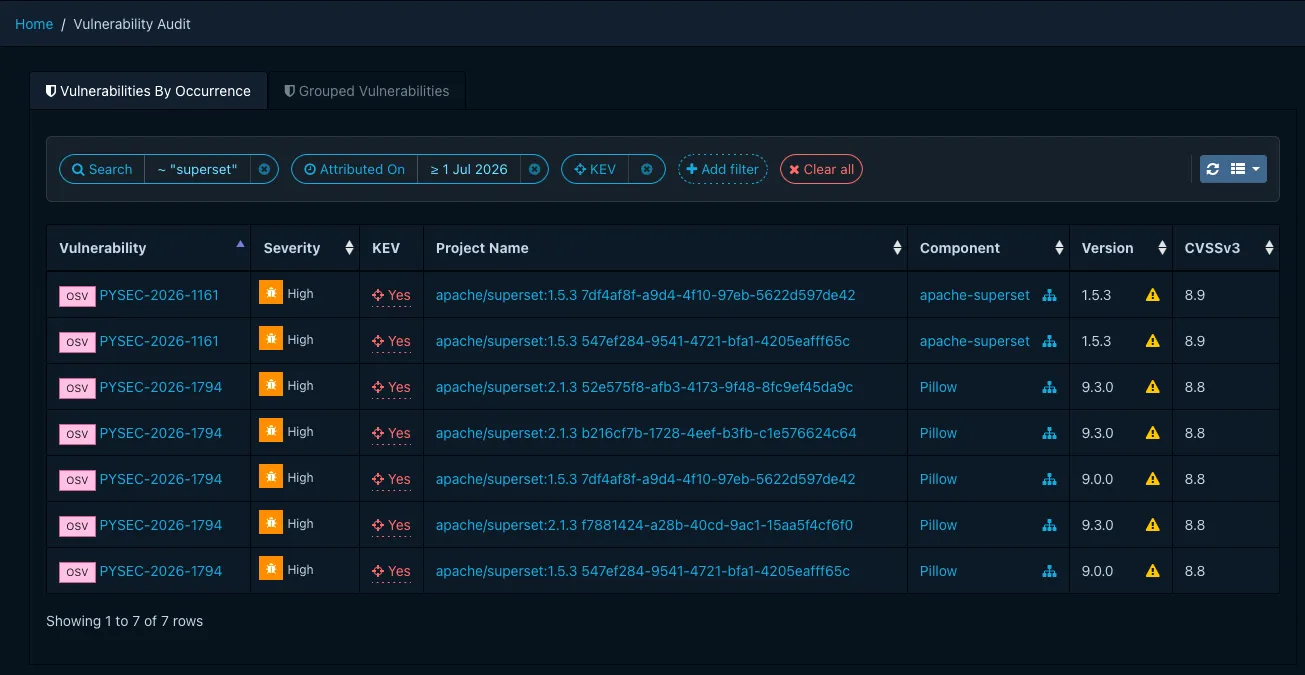The height and width of the screenshot is (675, 1305).
Task: Click the crosshair icon in KEV filter
Action: coord(580,169)
